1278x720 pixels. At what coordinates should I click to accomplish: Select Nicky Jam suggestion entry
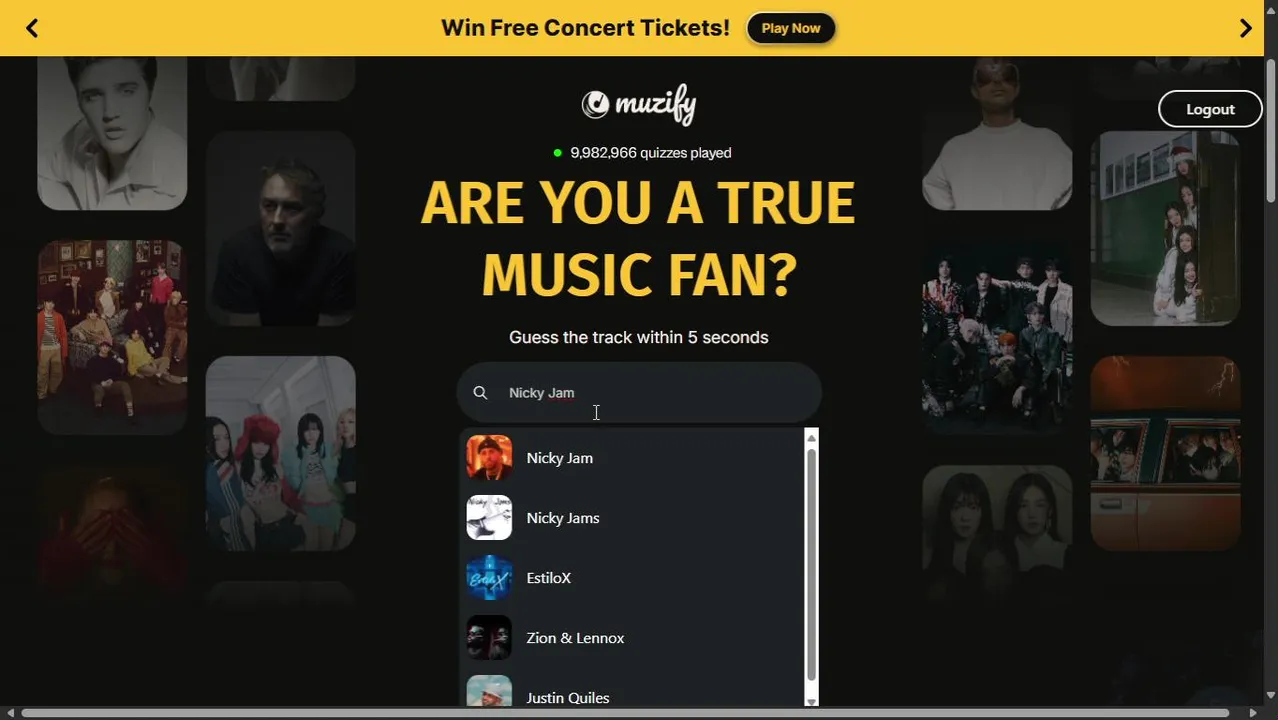(x=632, y=458)
